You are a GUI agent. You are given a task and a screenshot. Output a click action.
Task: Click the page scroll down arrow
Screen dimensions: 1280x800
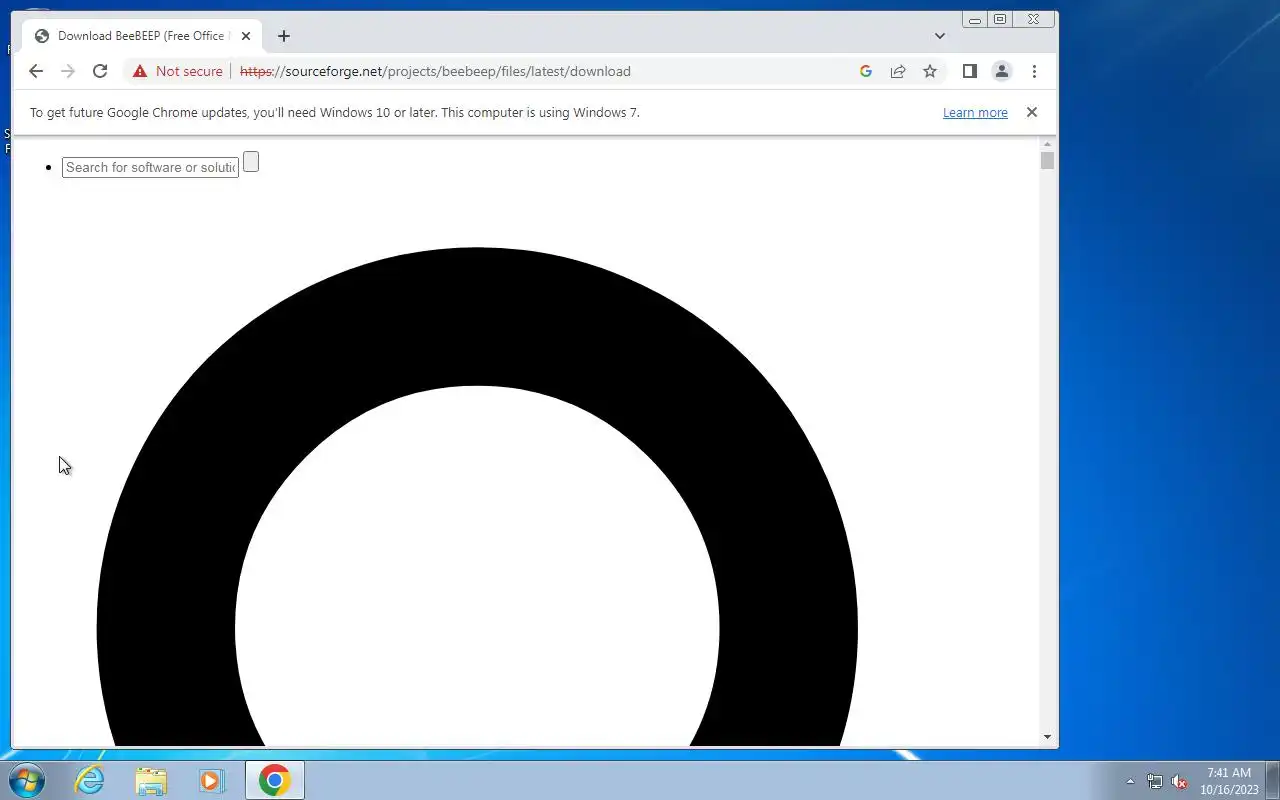pos(1047,737)
